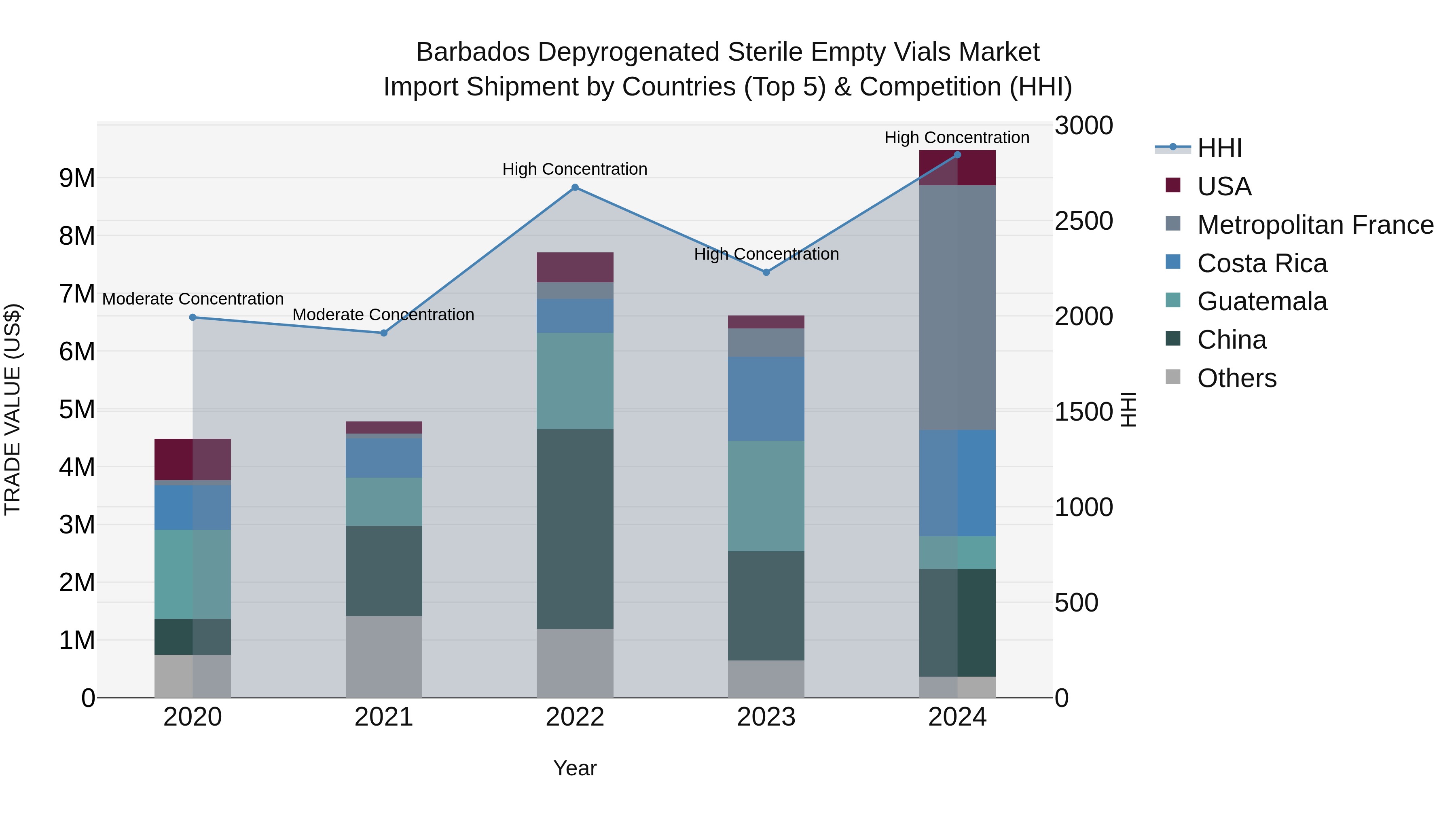Click the 2021 HHI data point
1456x819 pixels.
pyautogui.click(x=384, y=333)
